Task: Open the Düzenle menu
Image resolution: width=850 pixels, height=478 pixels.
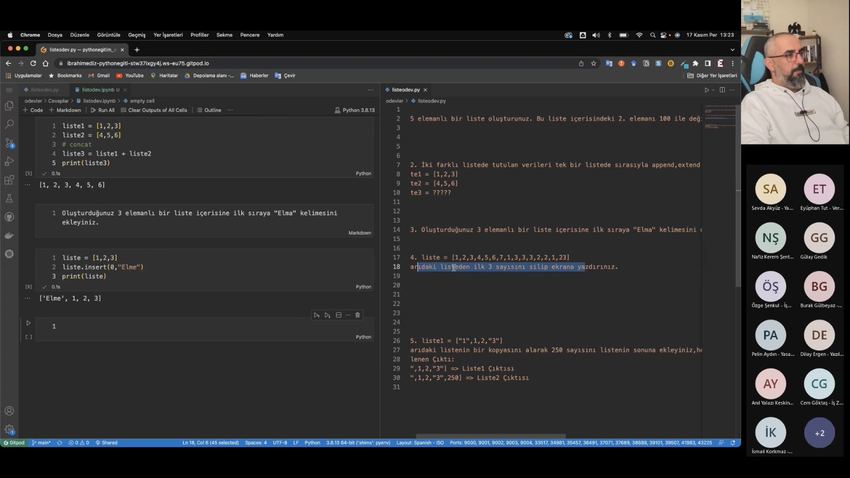Action: (80, 35)
